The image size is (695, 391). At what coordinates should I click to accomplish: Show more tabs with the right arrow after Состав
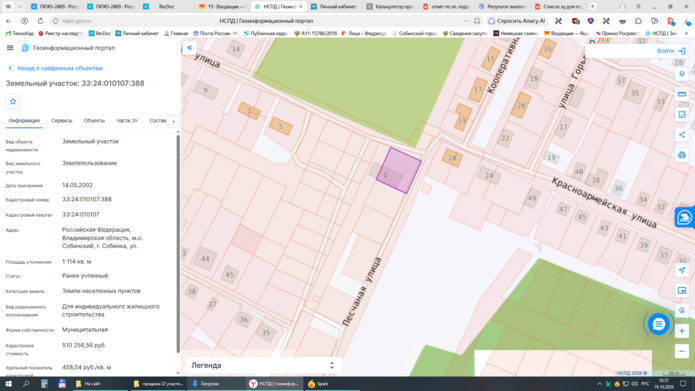coord(174,121)
